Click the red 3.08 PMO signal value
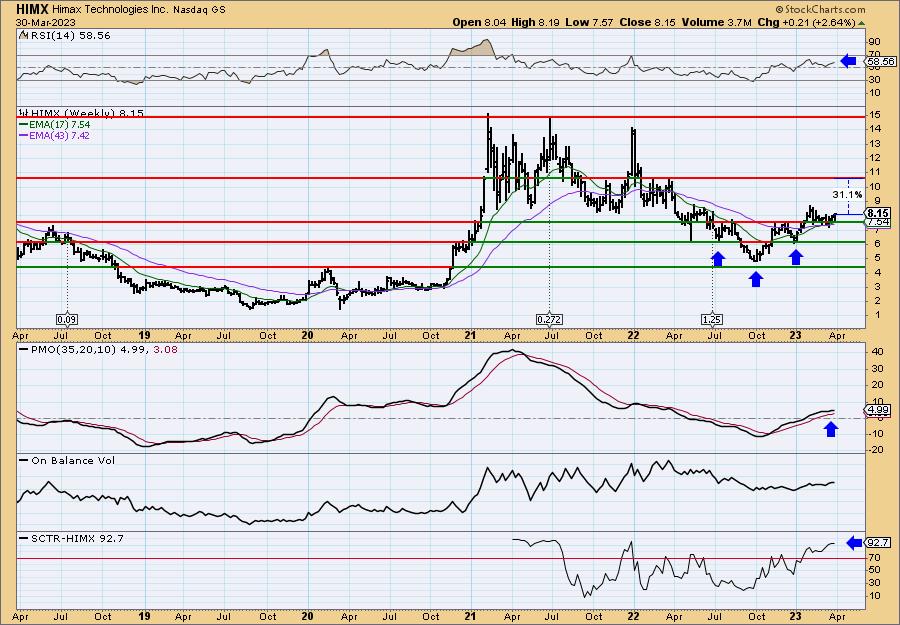 coord(166,349)
